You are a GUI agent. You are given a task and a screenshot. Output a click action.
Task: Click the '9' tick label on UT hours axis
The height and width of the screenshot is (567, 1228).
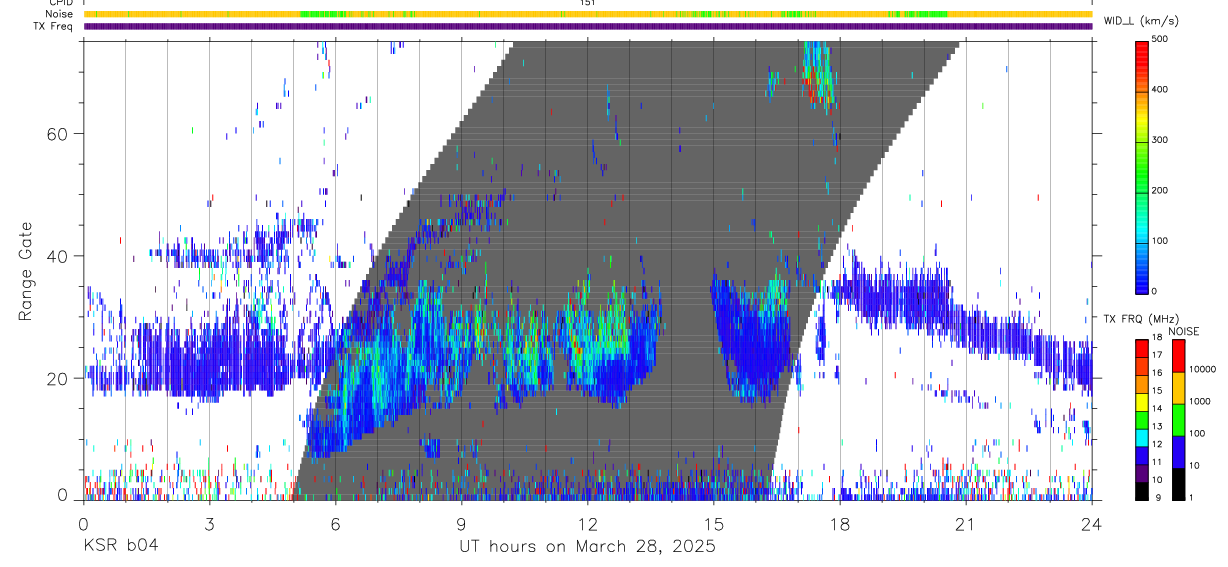click(x=461, y=524)
